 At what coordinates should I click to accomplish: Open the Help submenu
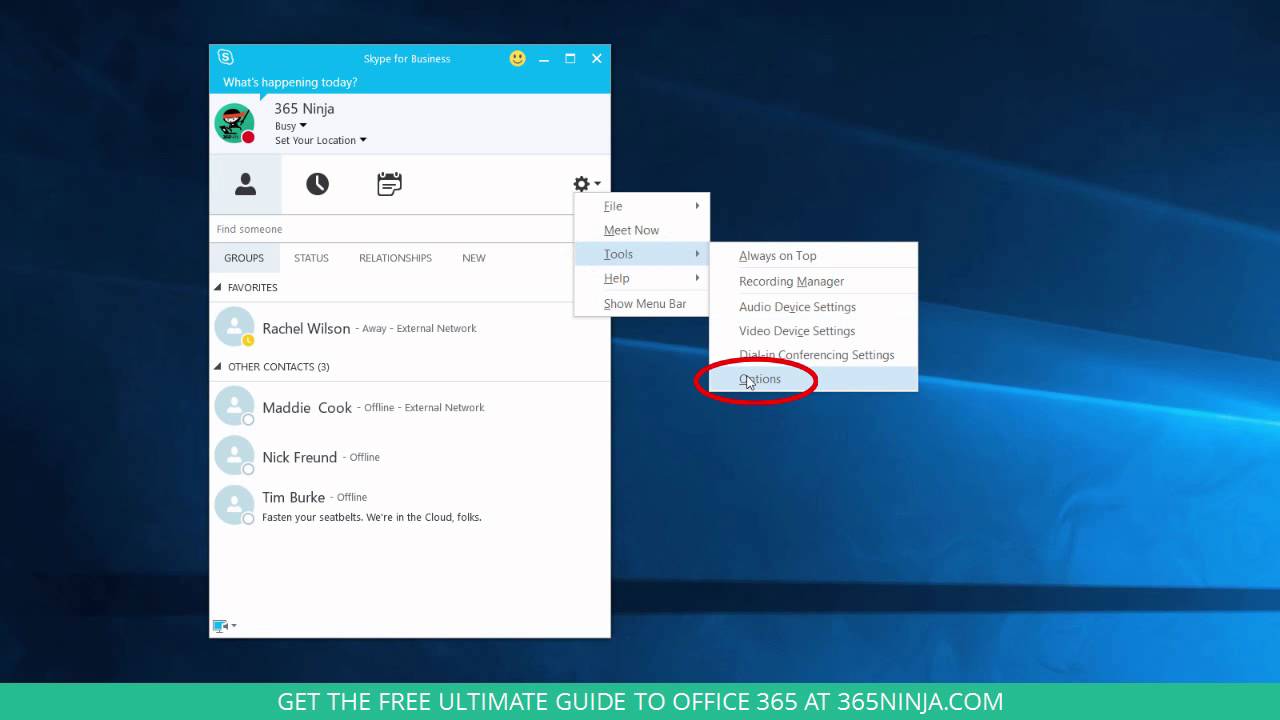click(642, 278)
